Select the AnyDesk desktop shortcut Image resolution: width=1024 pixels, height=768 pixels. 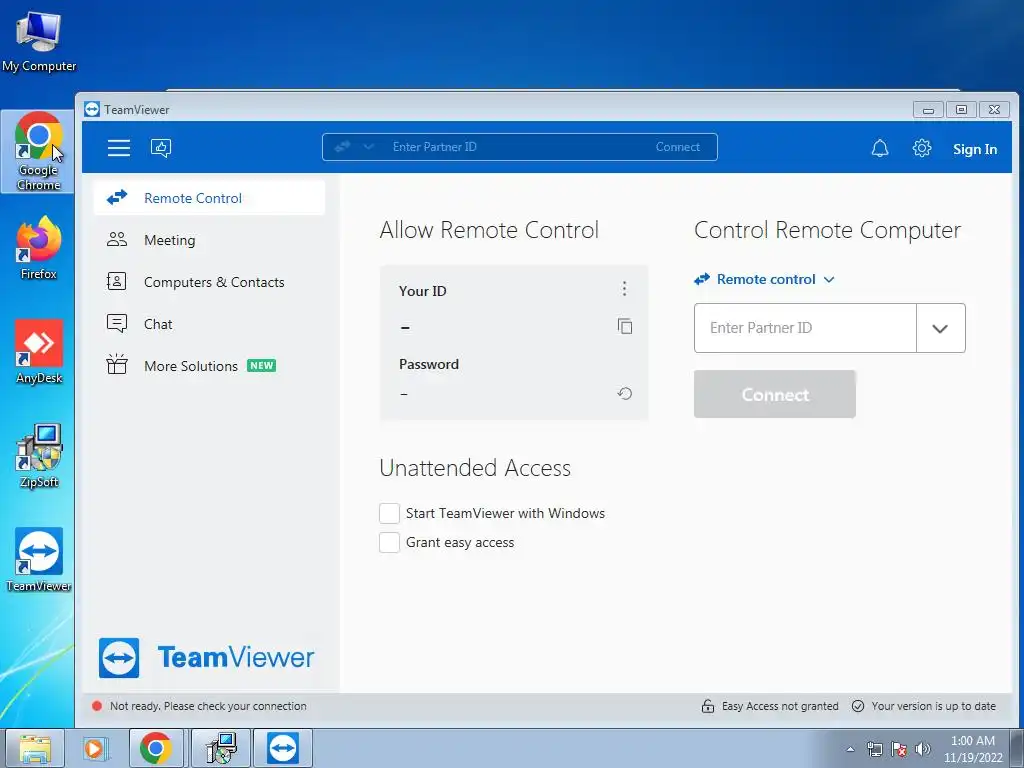point(39,353)
